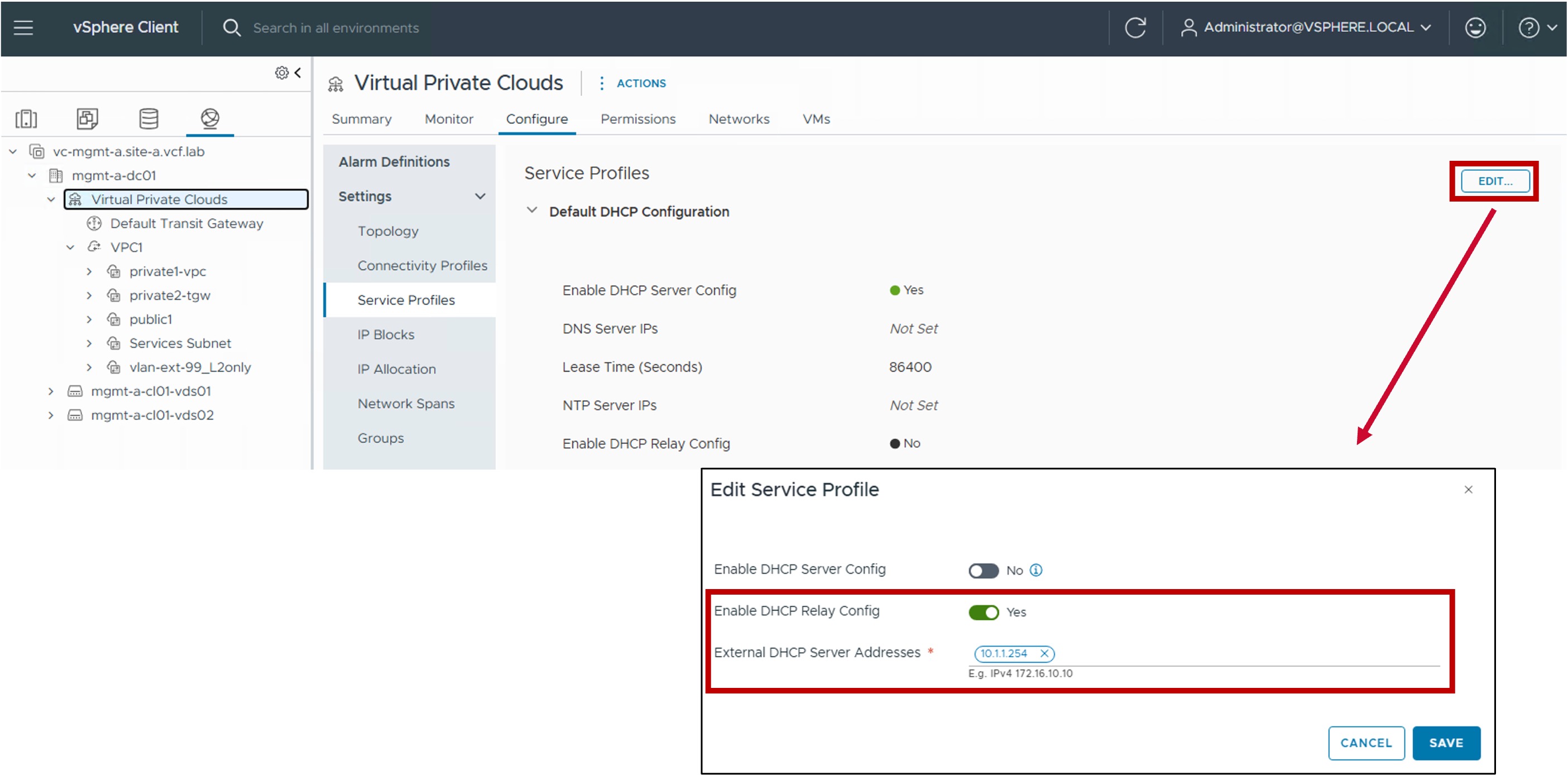Open the Permissions tab
Image resolution: width=1568 pixels, height=775 pixels.
point(638,119)
